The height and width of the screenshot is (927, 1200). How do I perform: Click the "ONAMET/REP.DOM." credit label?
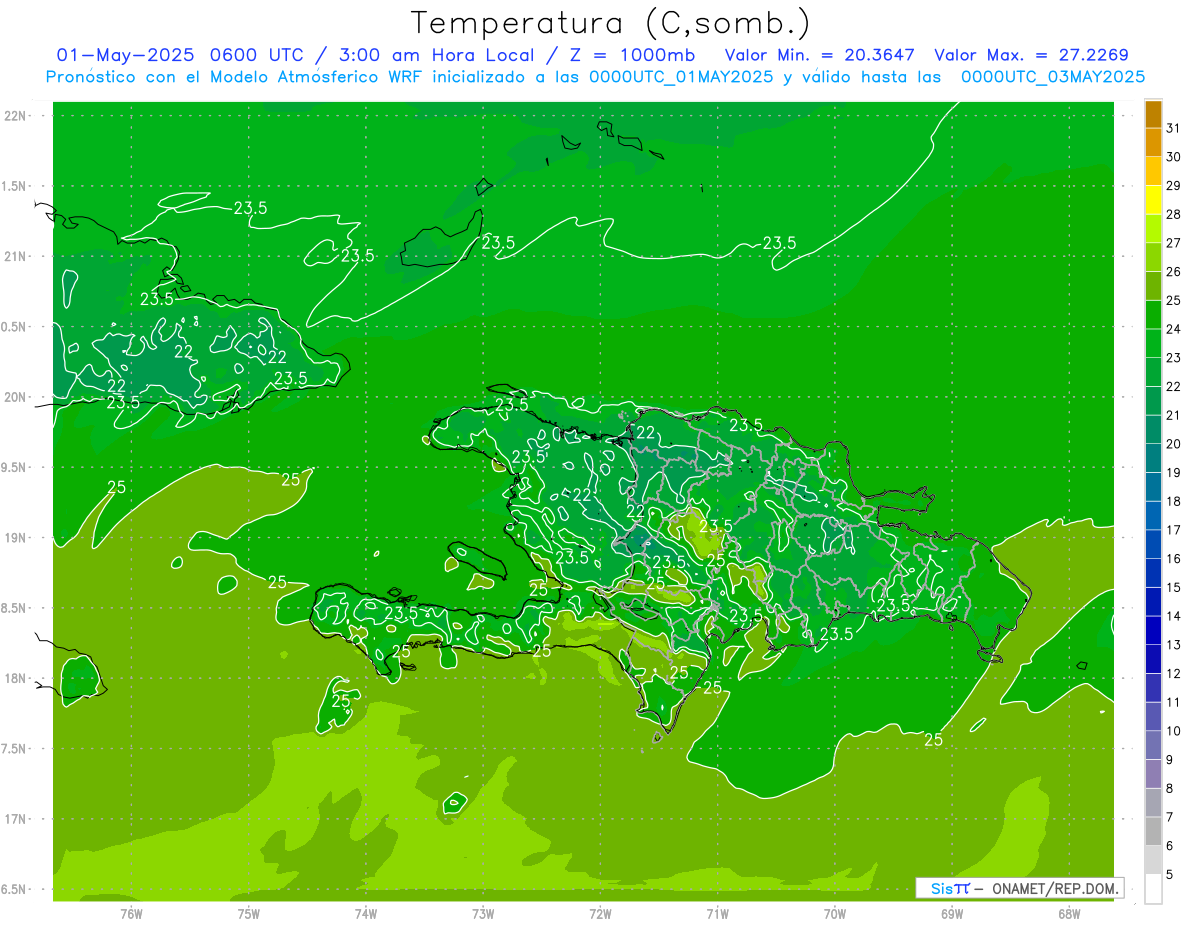click(x=1058, y=888)
